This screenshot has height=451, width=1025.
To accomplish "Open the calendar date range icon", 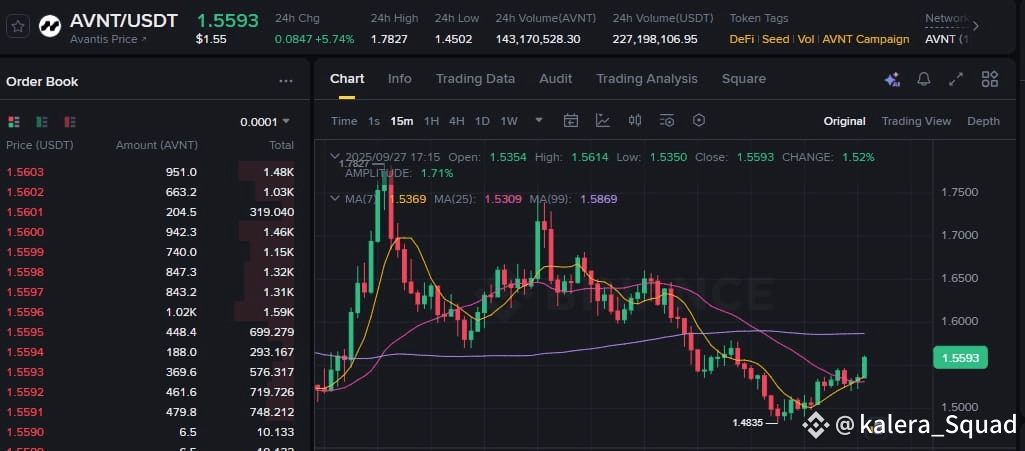I will [x=571, y=120].
